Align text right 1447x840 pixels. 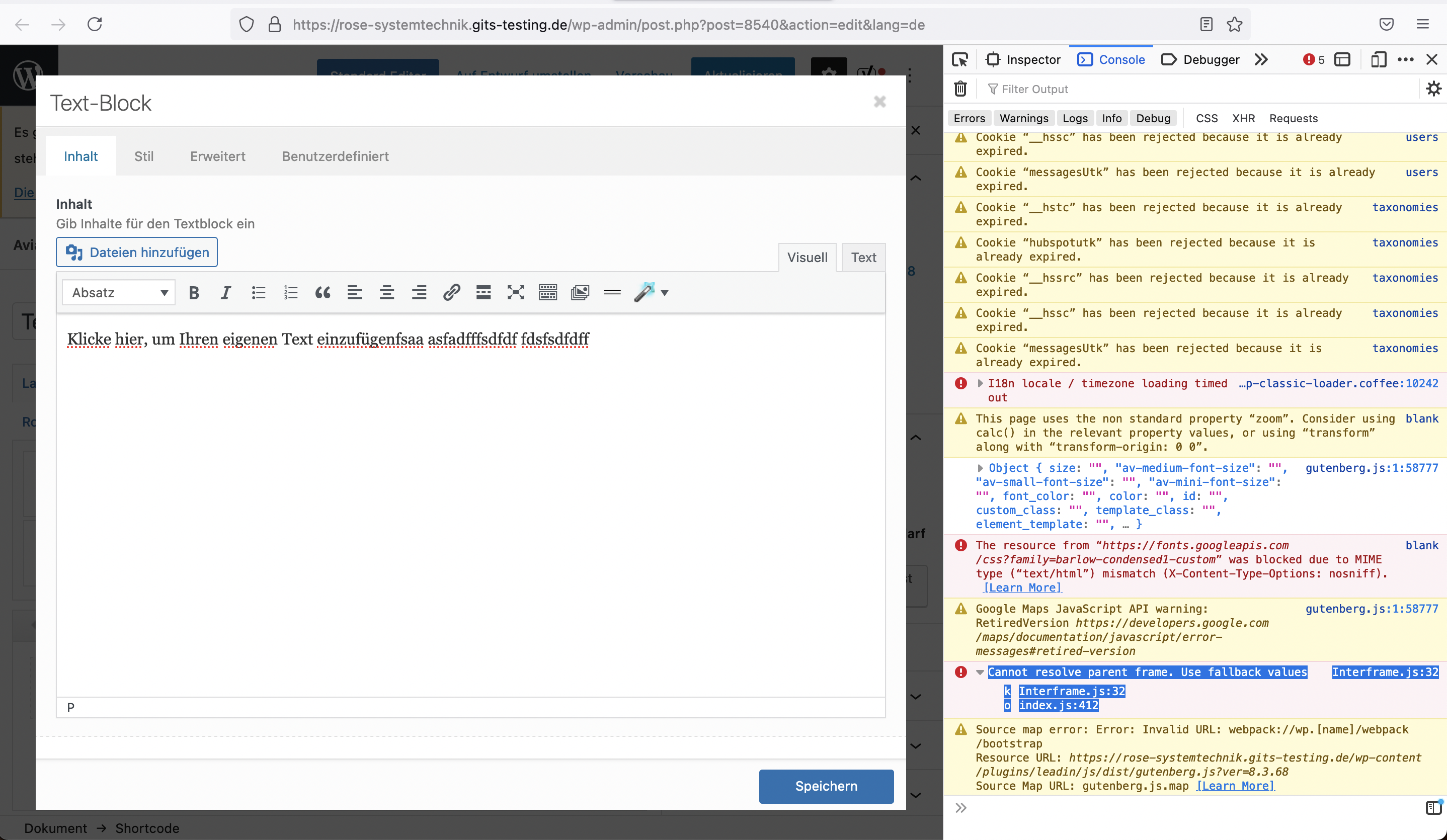[x=419, y=293]
